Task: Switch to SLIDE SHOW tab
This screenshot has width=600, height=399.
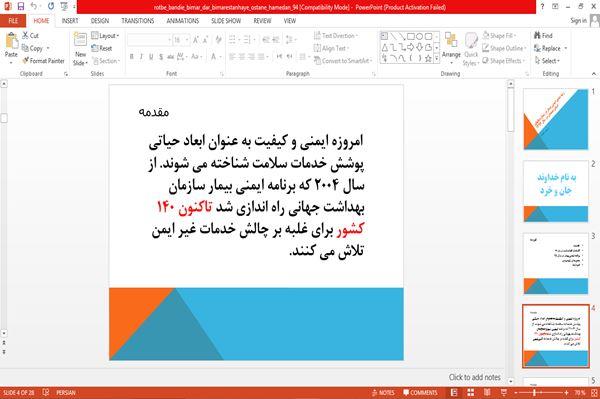Action: tap(226, 21)
